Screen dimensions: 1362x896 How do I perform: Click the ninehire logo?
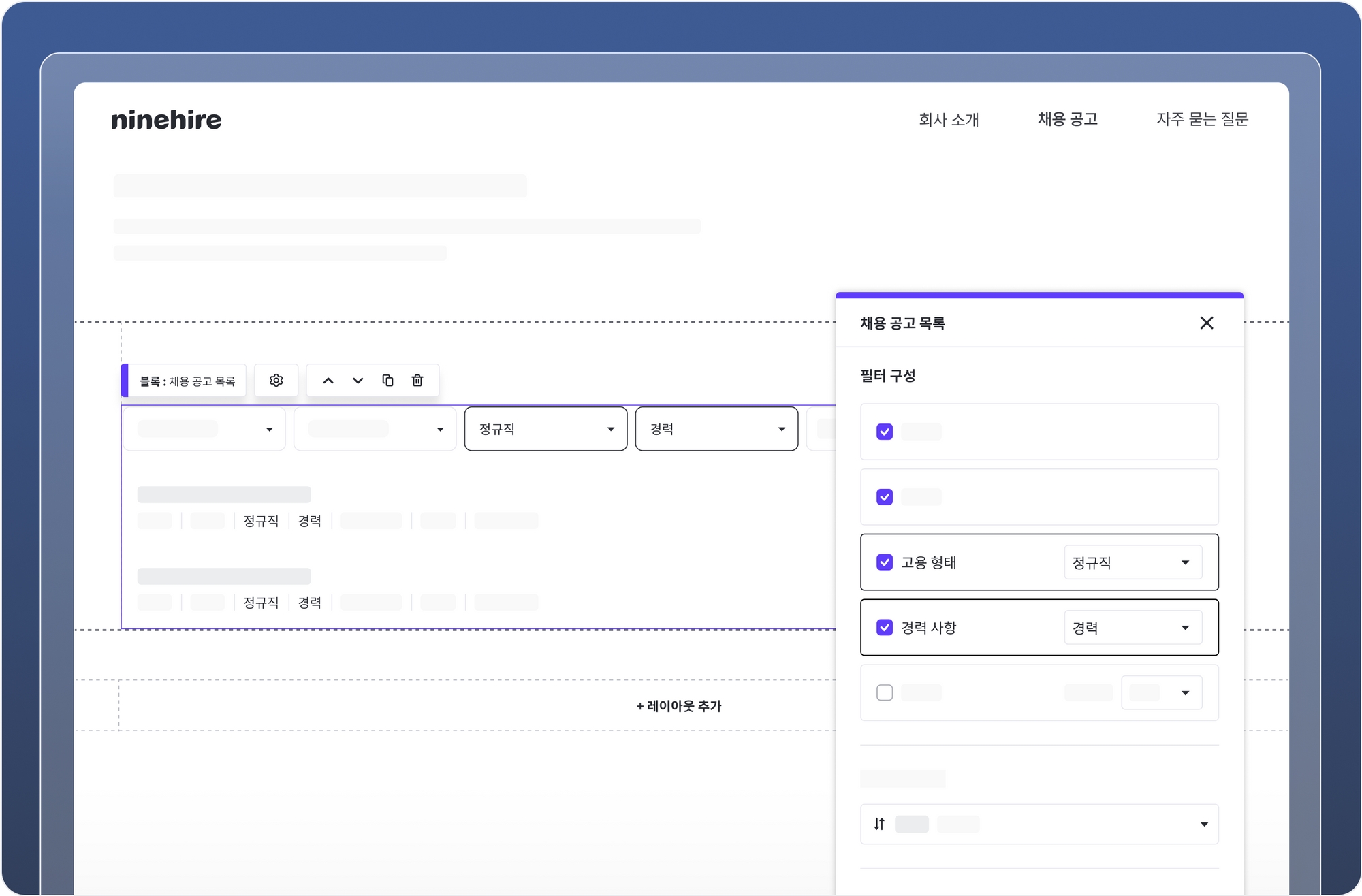click(x=166, y=120)
